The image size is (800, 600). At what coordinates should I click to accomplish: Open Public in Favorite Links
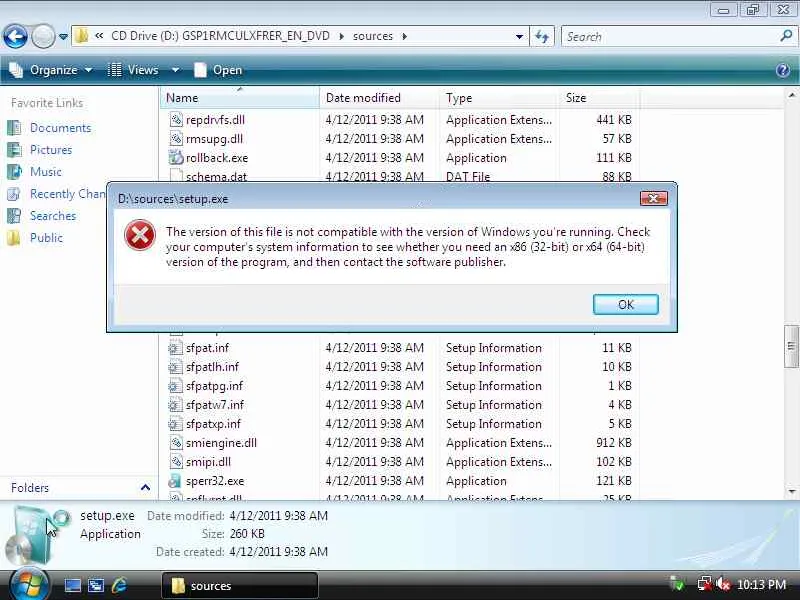point(46,238)
